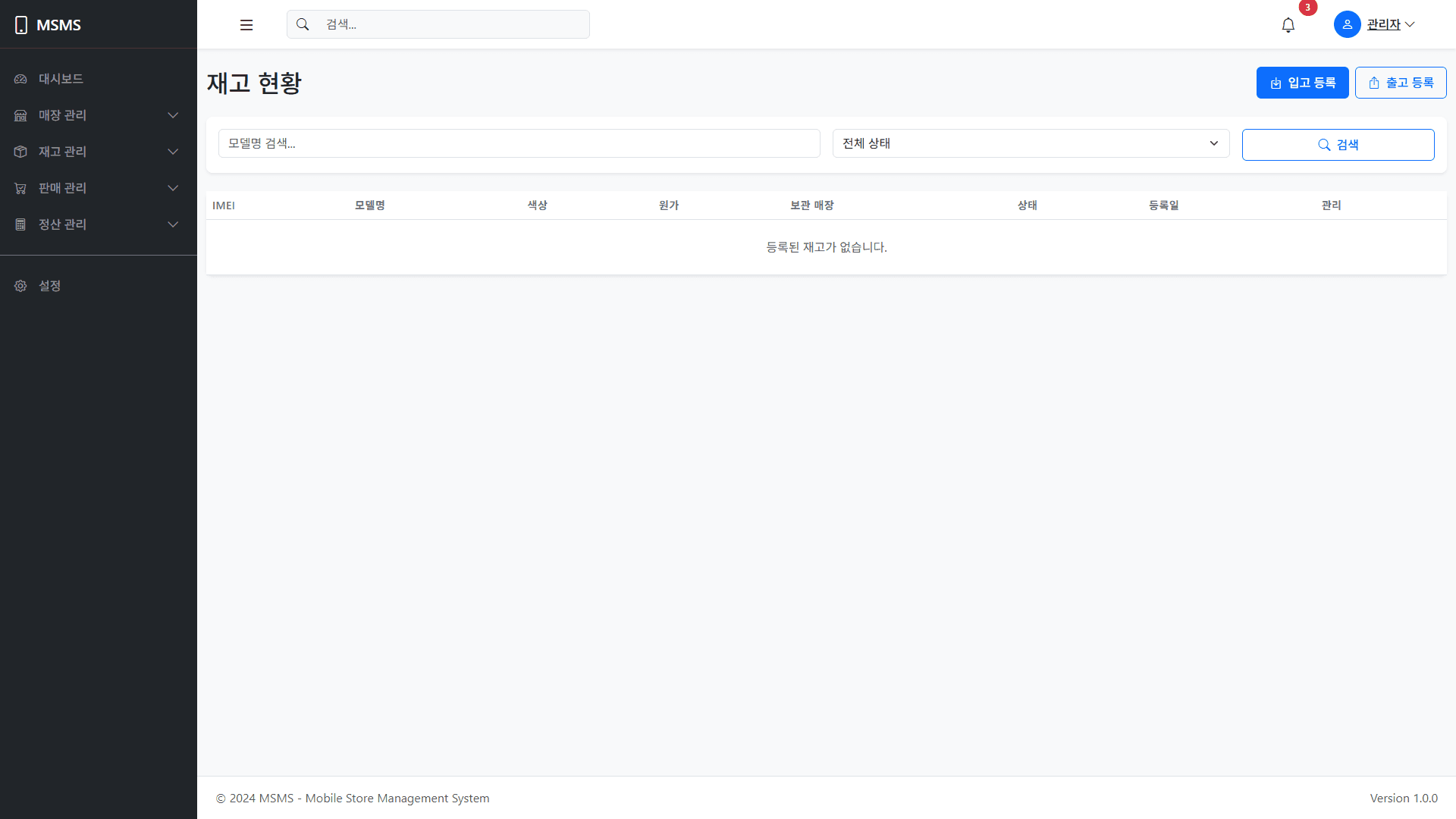
Task: Click the 매장 관리 store icon
Action: [x=20, y=115]
